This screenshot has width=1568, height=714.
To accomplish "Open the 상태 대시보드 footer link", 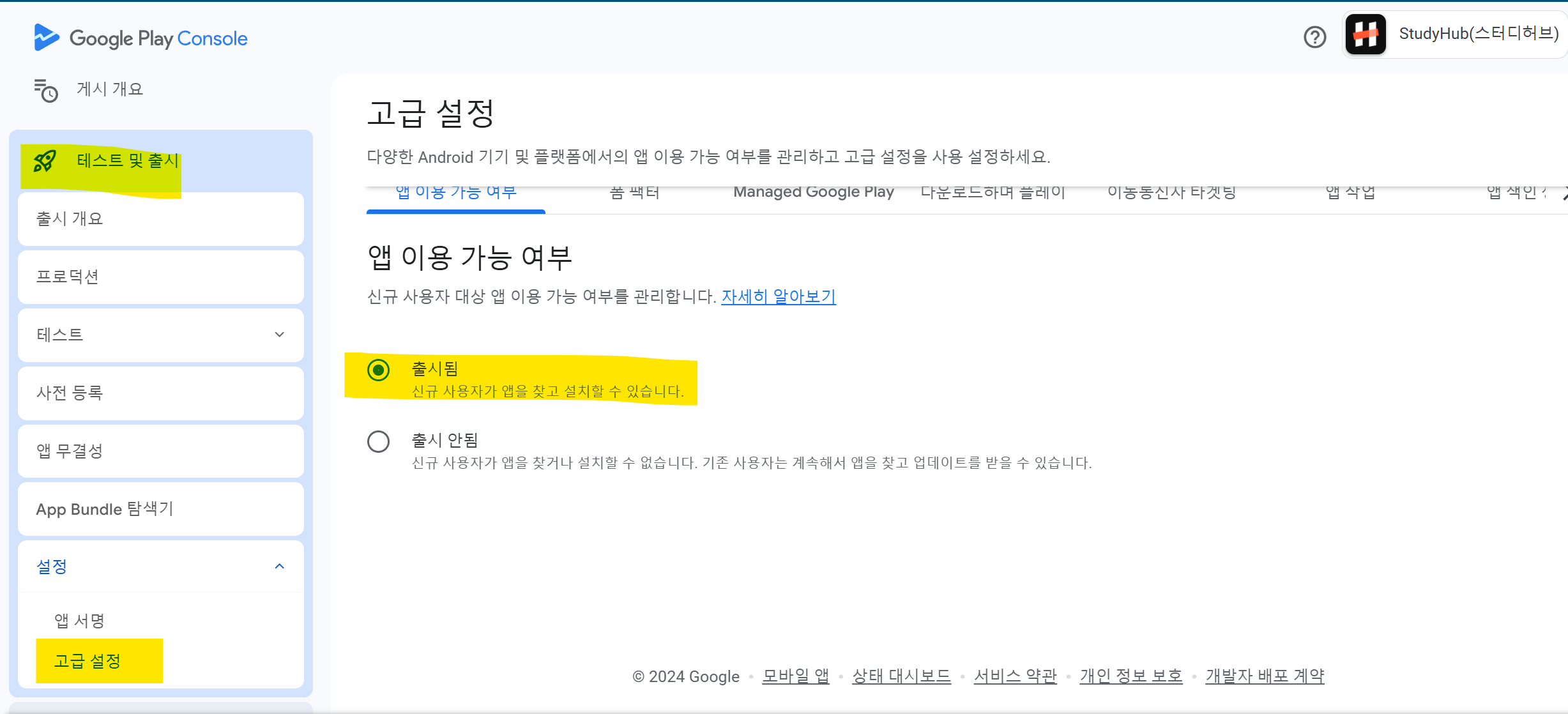I will 901,676.
